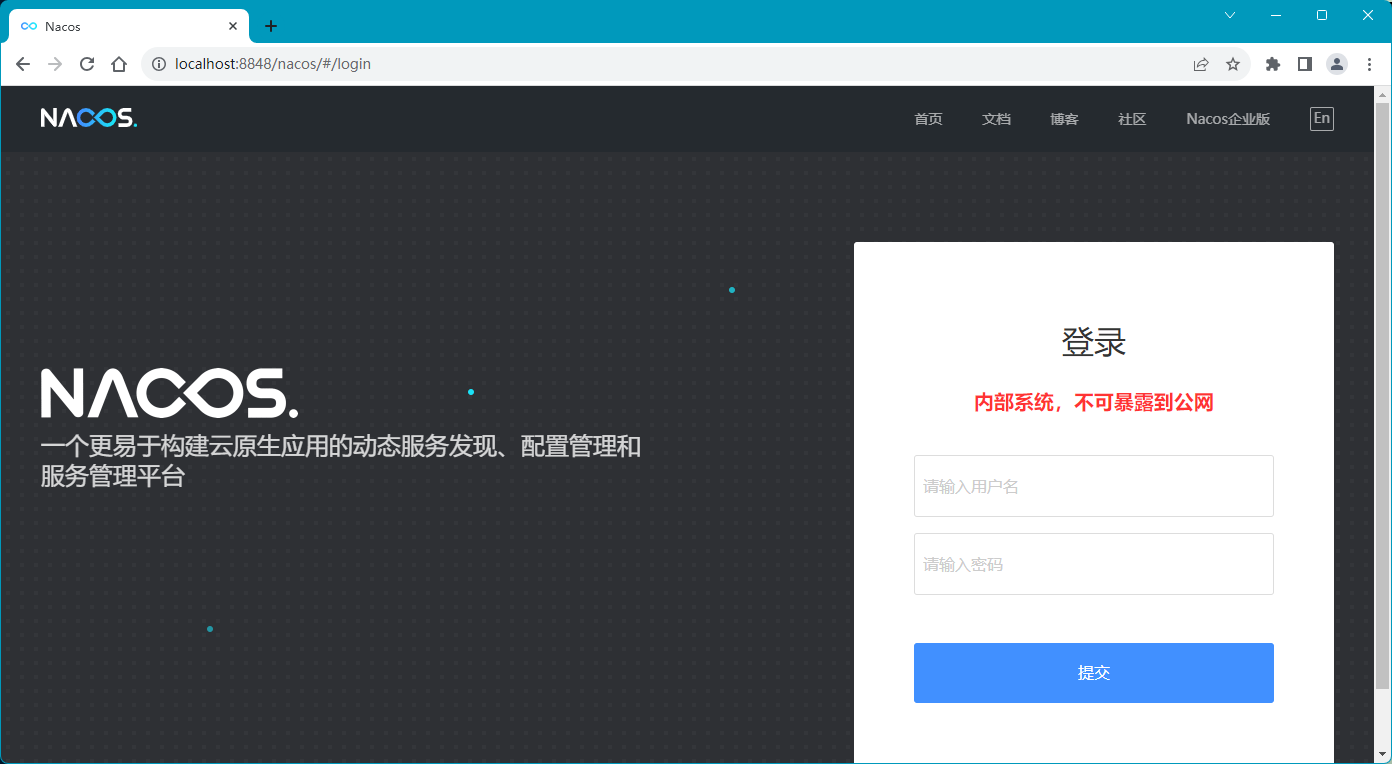This screenshot has height=764, width=1392.
Task: Submit the login form with 提交
Action: 1094,673
